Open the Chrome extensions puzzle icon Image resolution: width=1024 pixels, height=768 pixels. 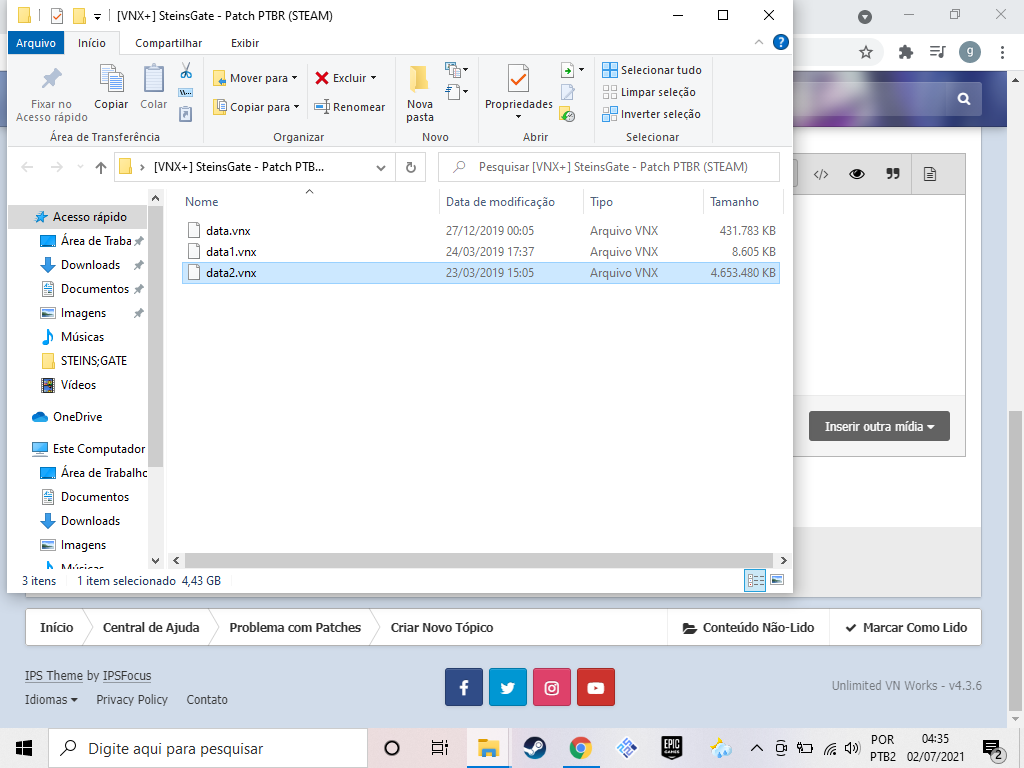pyautogui.click(x=905, y=52)
